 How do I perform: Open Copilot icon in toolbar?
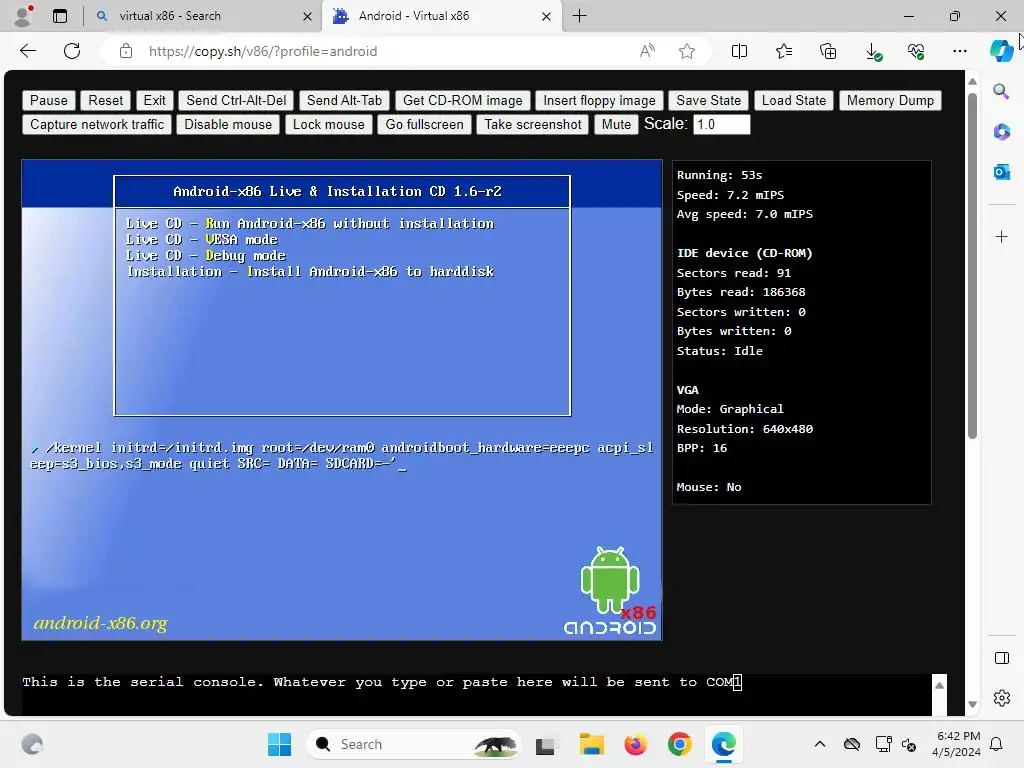1001,51
